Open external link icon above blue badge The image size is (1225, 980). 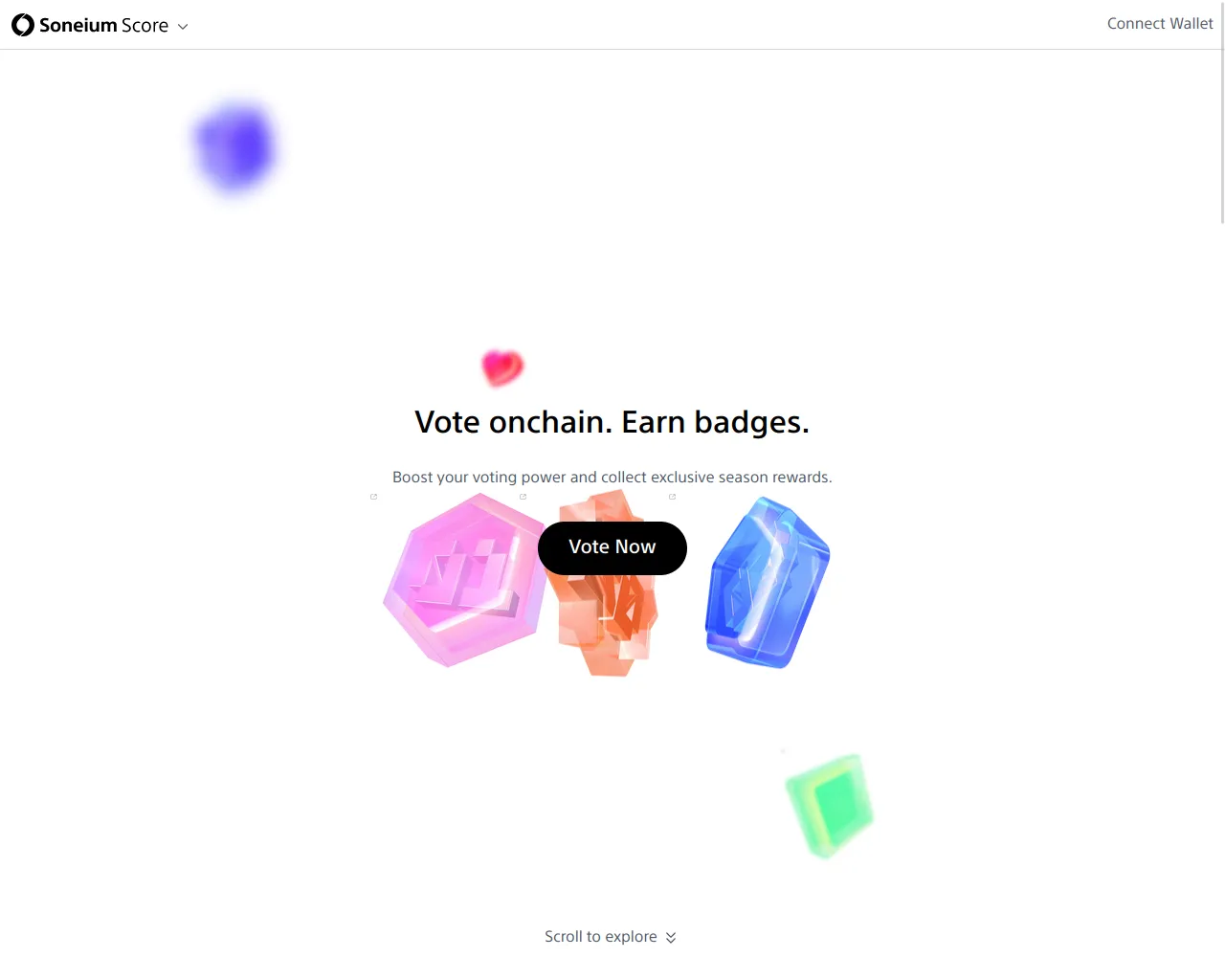coord(672,497)
